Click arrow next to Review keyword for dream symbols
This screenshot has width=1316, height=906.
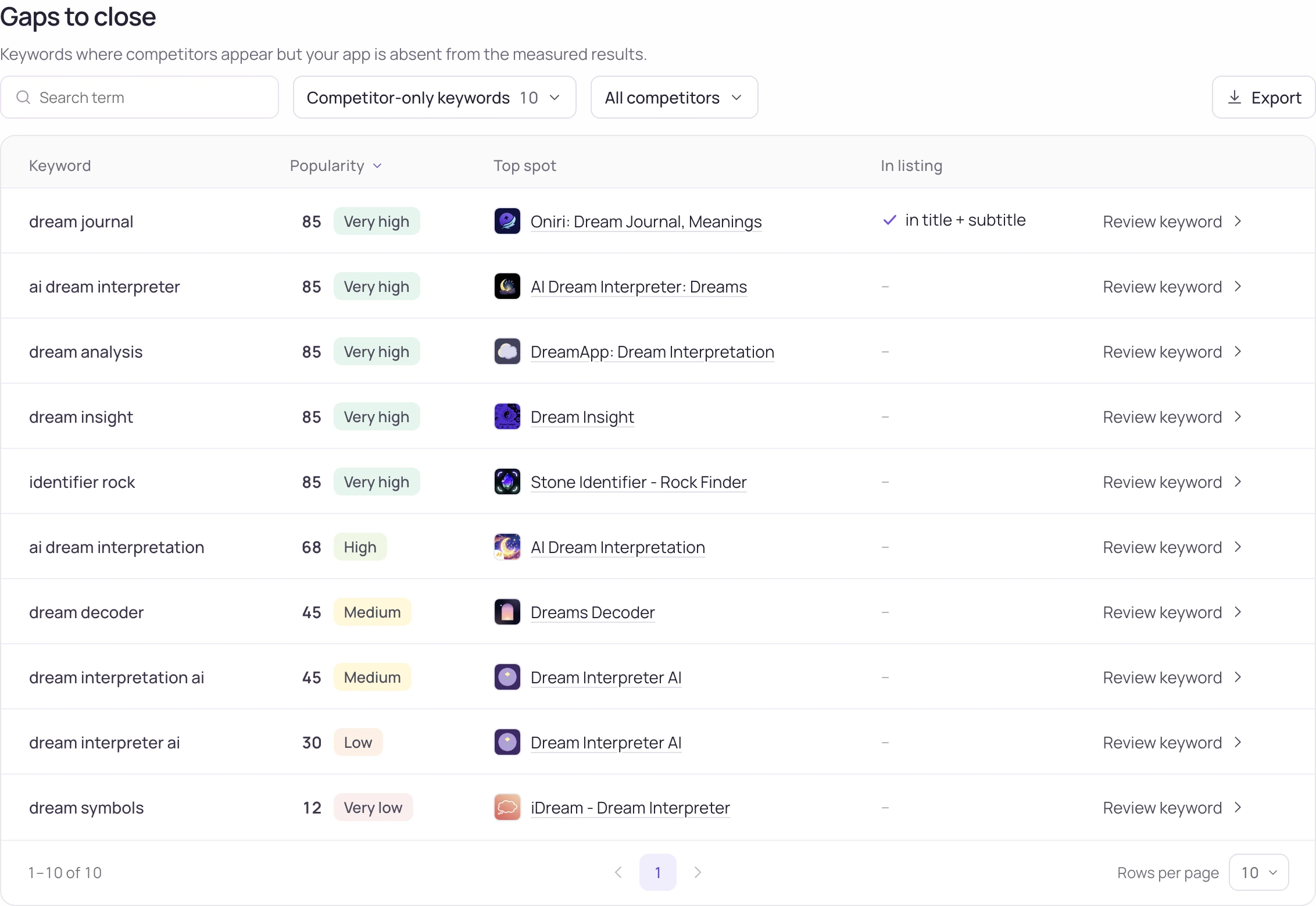[x=1238, y=808]
